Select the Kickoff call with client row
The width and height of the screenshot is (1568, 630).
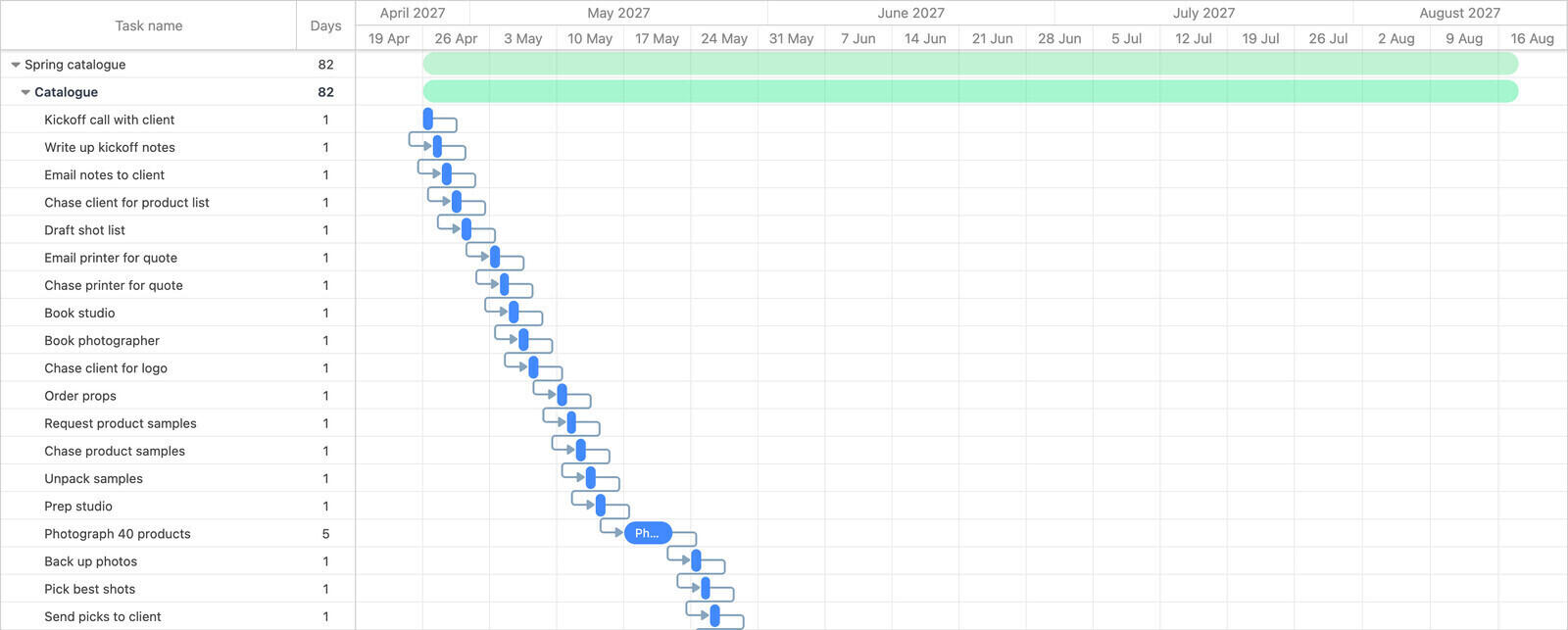pyautogui.click(x=177, y=120)
